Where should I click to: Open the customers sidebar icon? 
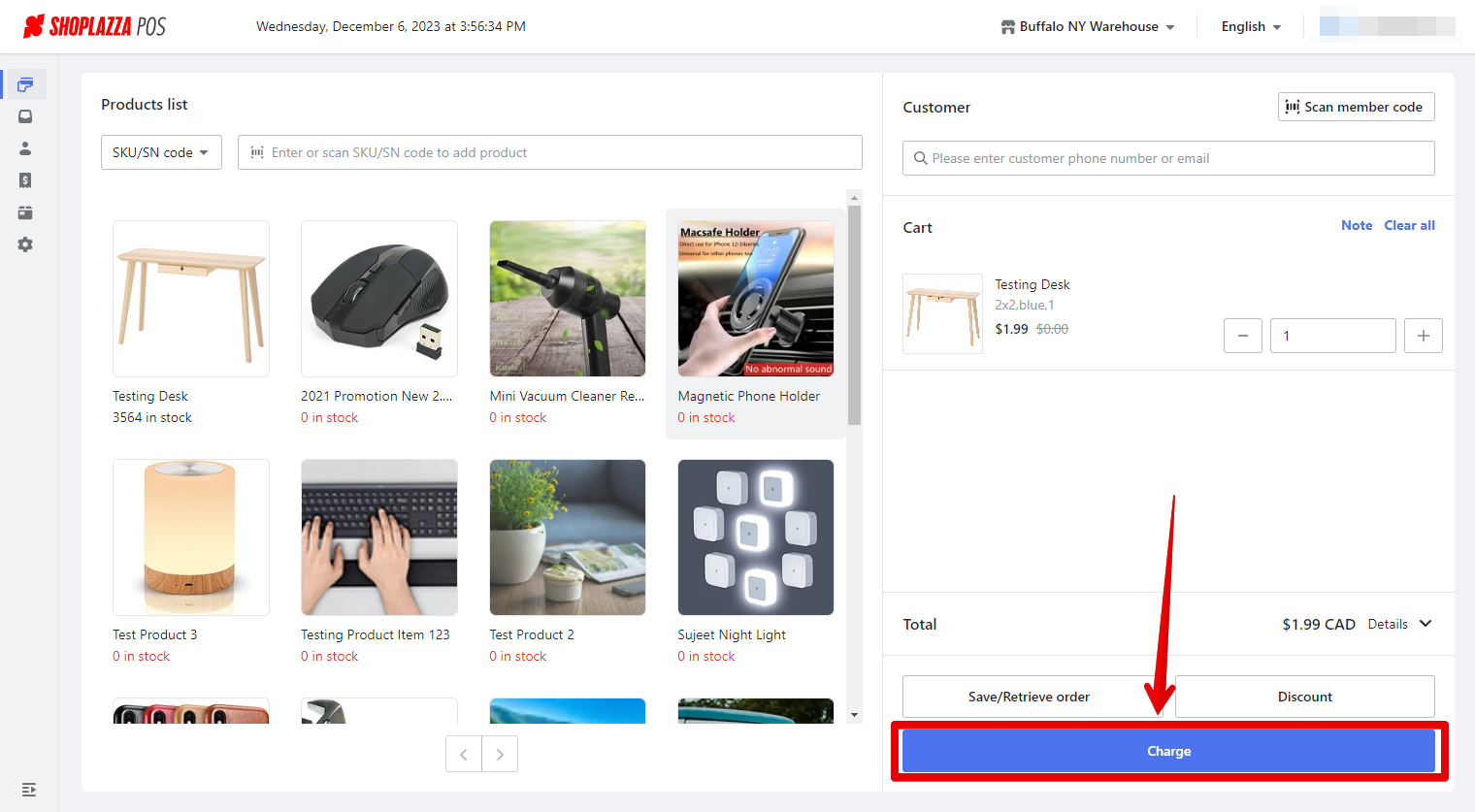25,148
